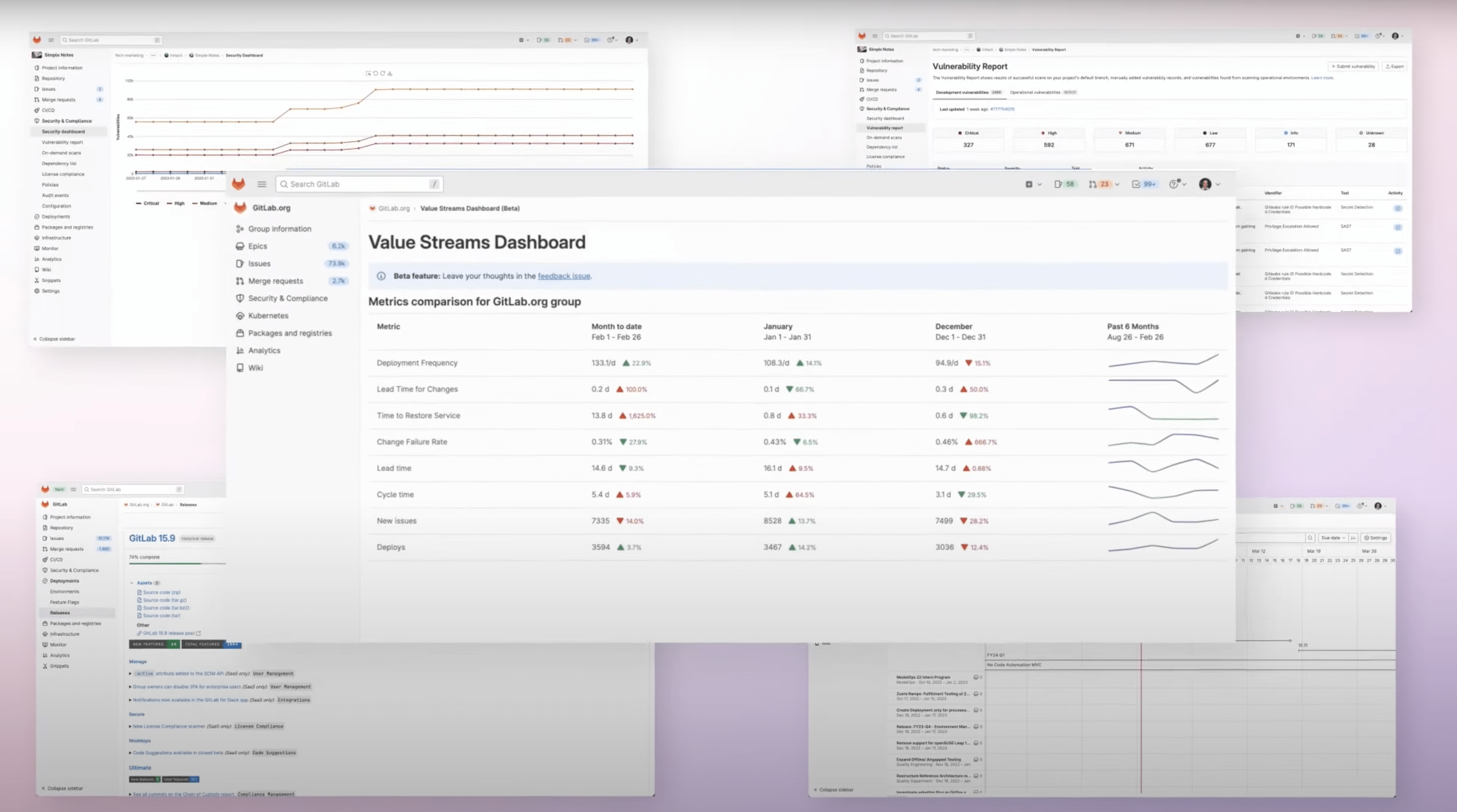Expand 'New License Compliance scanner' item
Screen dimensions: 1457x812
click(x=130, y=726)
